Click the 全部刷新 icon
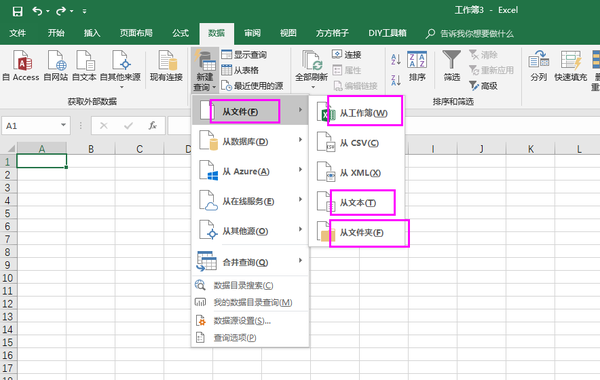Screen dimensions: 600x380 point(311,61)
